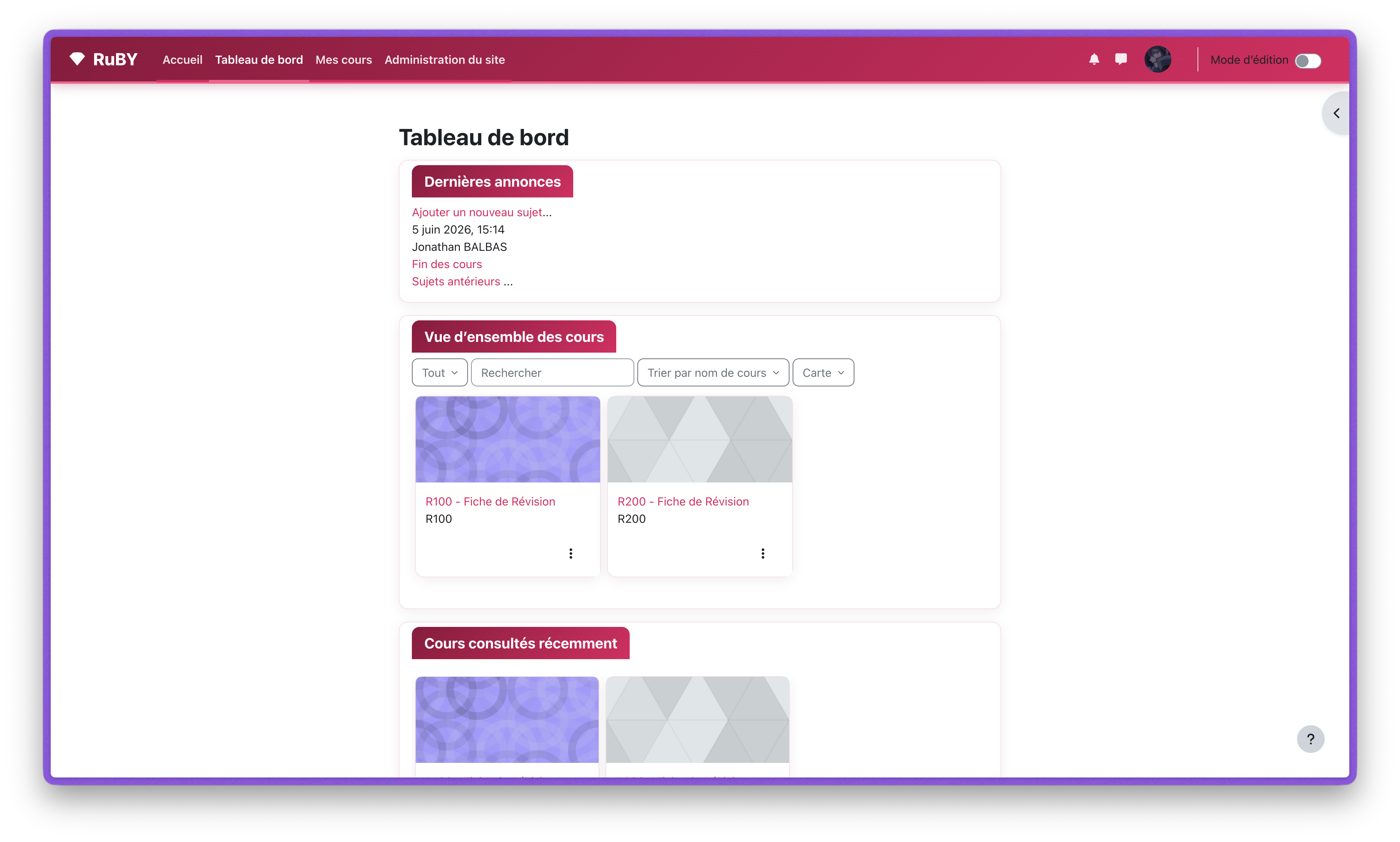Click the RuBY site name
1400x842 pixels.
(115, 59)
